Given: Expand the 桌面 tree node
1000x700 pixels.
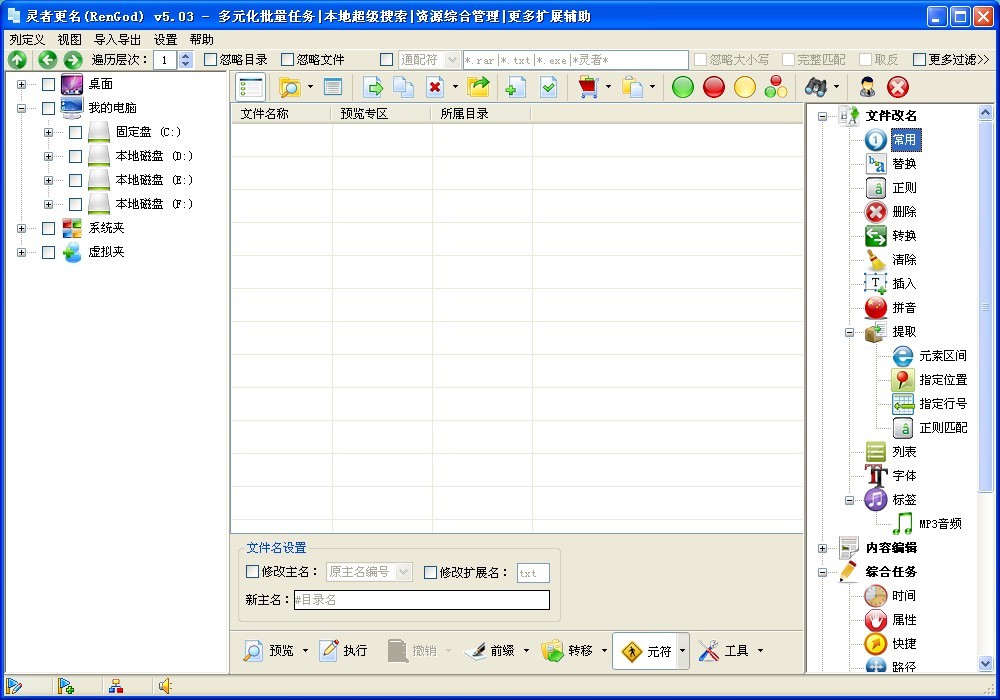Looking at the screenshot, I should [22, 84].
